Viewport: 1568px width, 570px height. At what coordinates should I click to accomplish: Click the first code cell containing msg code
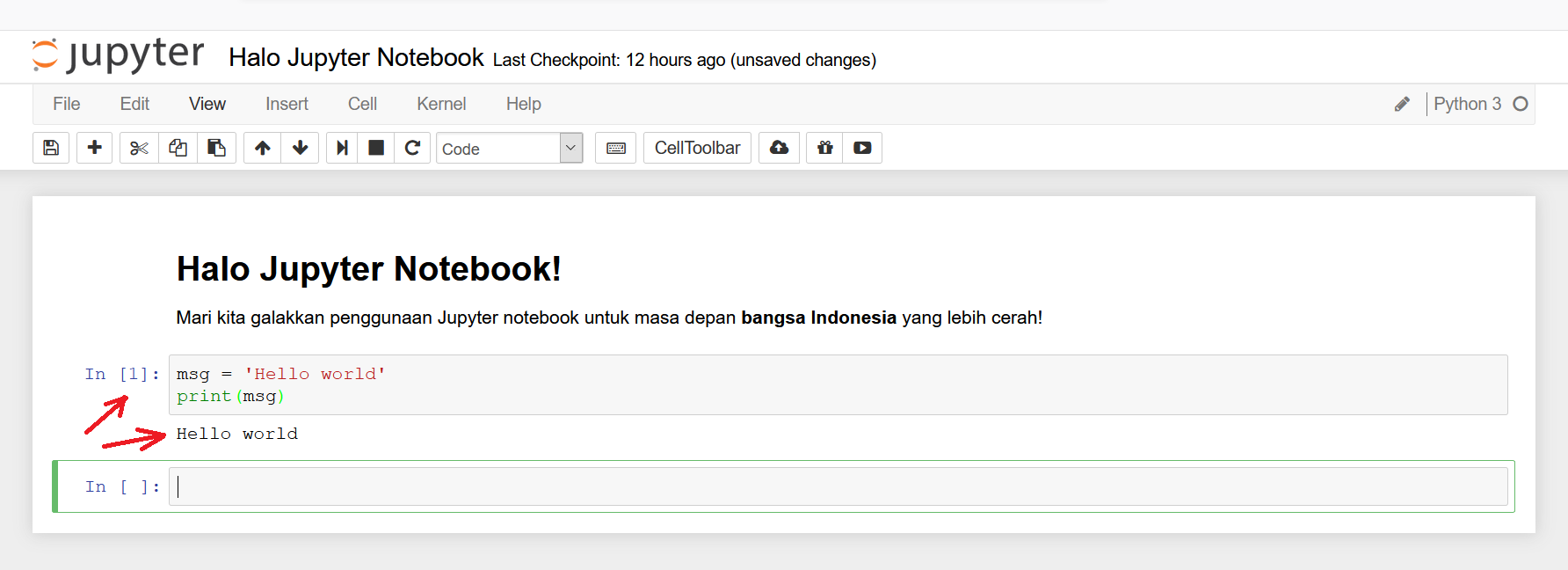(x=838, y=384)
